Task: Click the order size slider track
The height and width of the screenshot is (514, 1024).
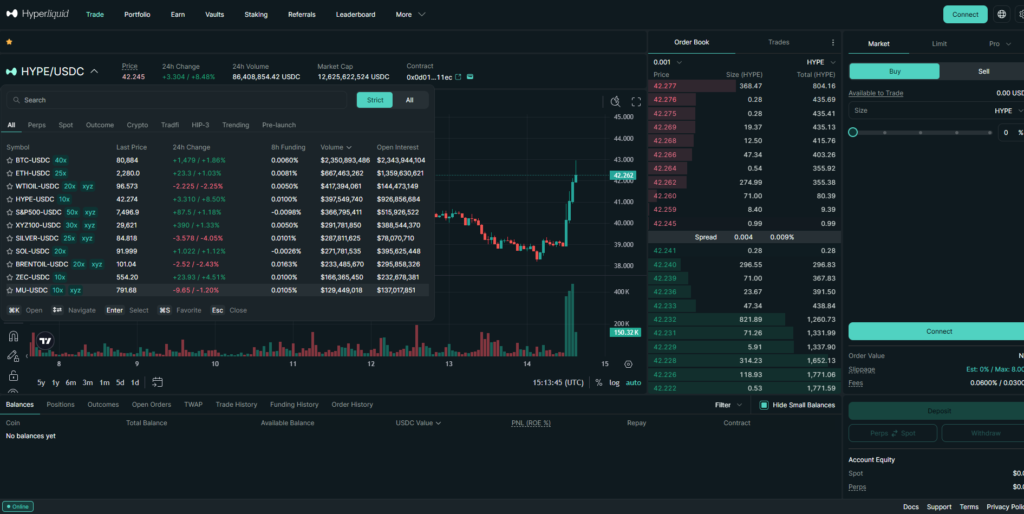Action: pos(921,133)
